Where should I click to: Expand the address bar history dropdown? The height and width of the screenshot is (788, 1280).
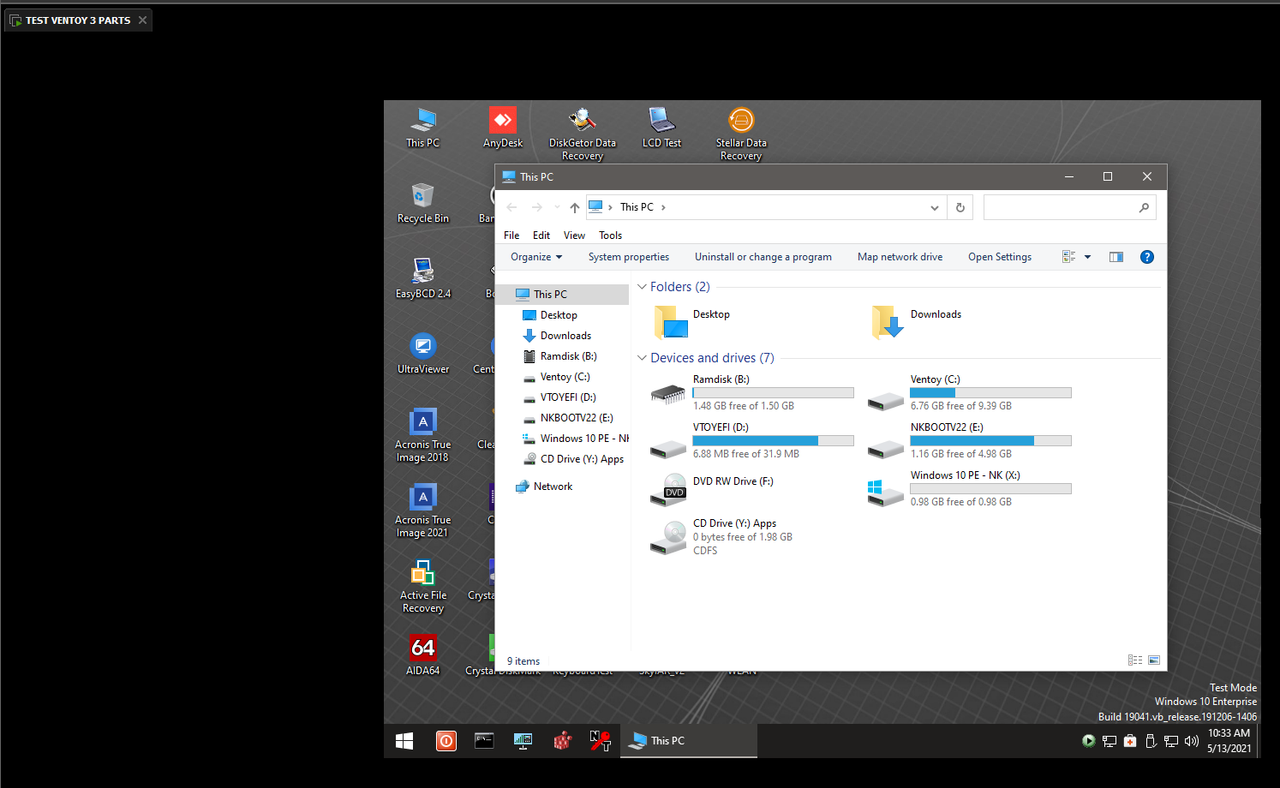[935, 207]
